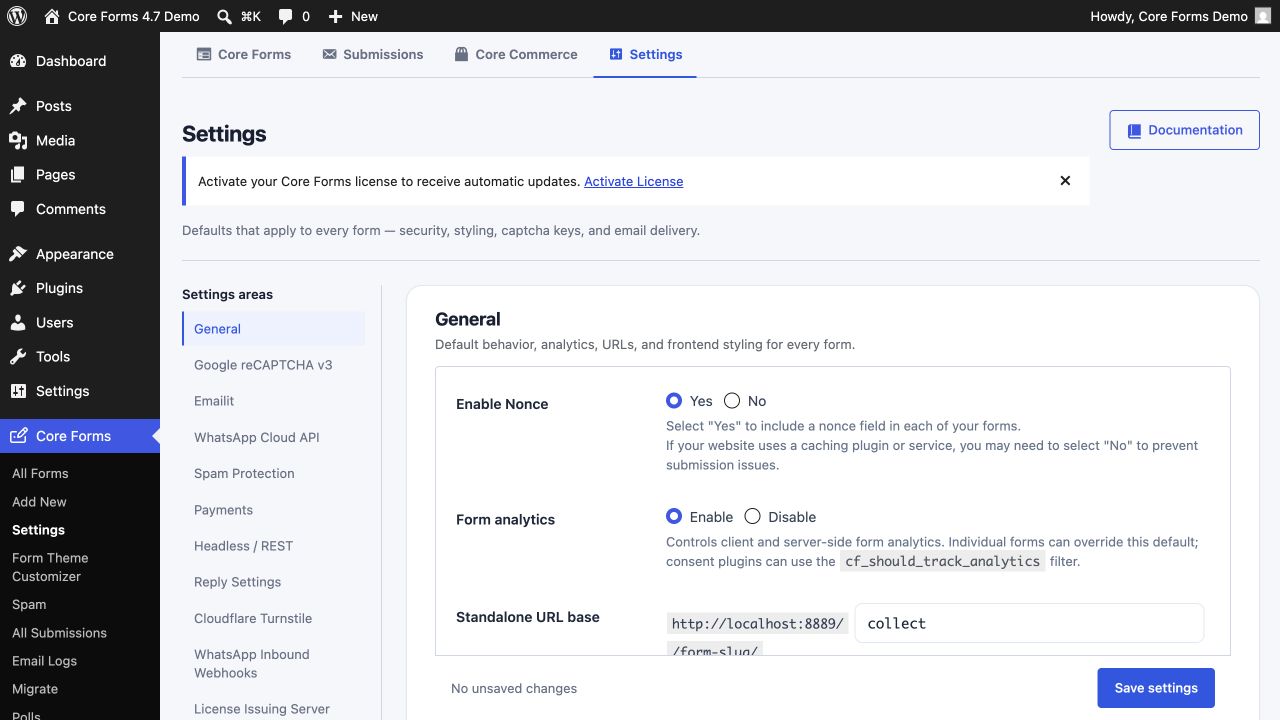Dismiss the license activation notice

coord(1065,181)
